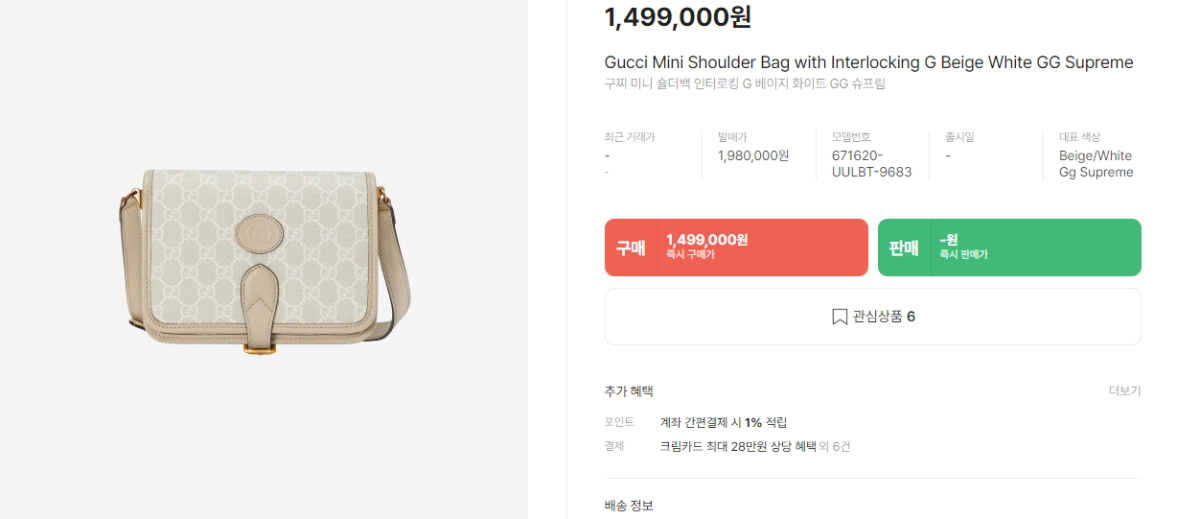
Task: Click the large 1,499,000원 price at top
Action: (x=677, y=17)
